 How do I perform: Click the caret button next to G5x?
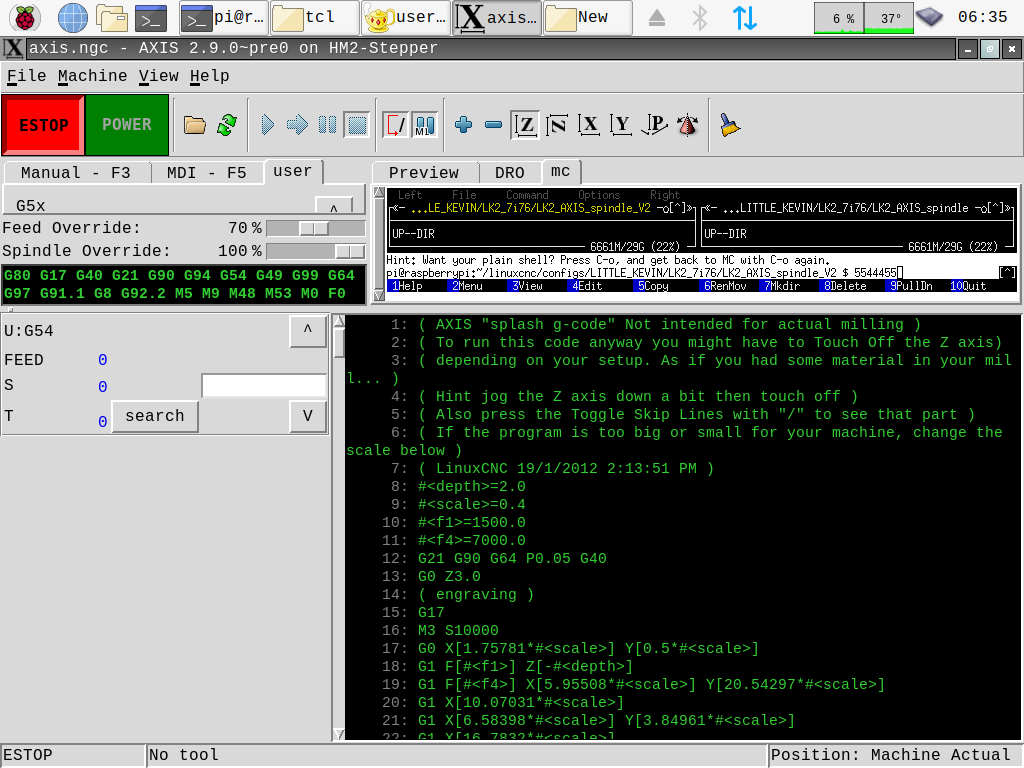[x=334, y=206]
